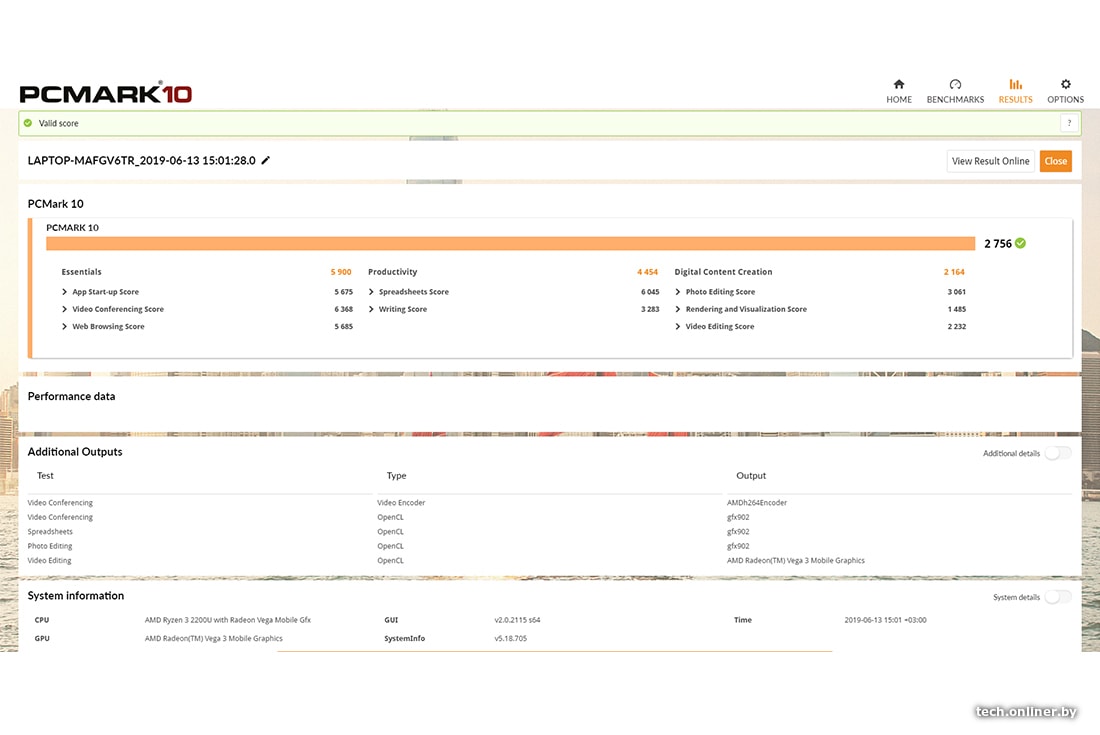The image size is (1100, 735).
Task: Click the orange PCMark 10 score bar
Action: [x=510, y=243]
